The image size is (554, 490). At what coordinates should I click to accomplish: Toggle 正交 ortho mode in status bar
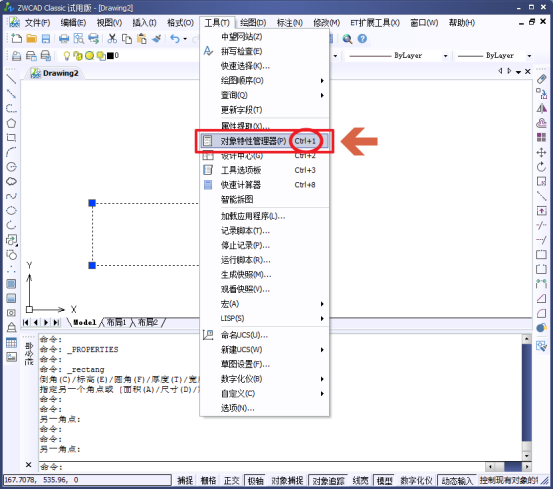coord(231,480)
